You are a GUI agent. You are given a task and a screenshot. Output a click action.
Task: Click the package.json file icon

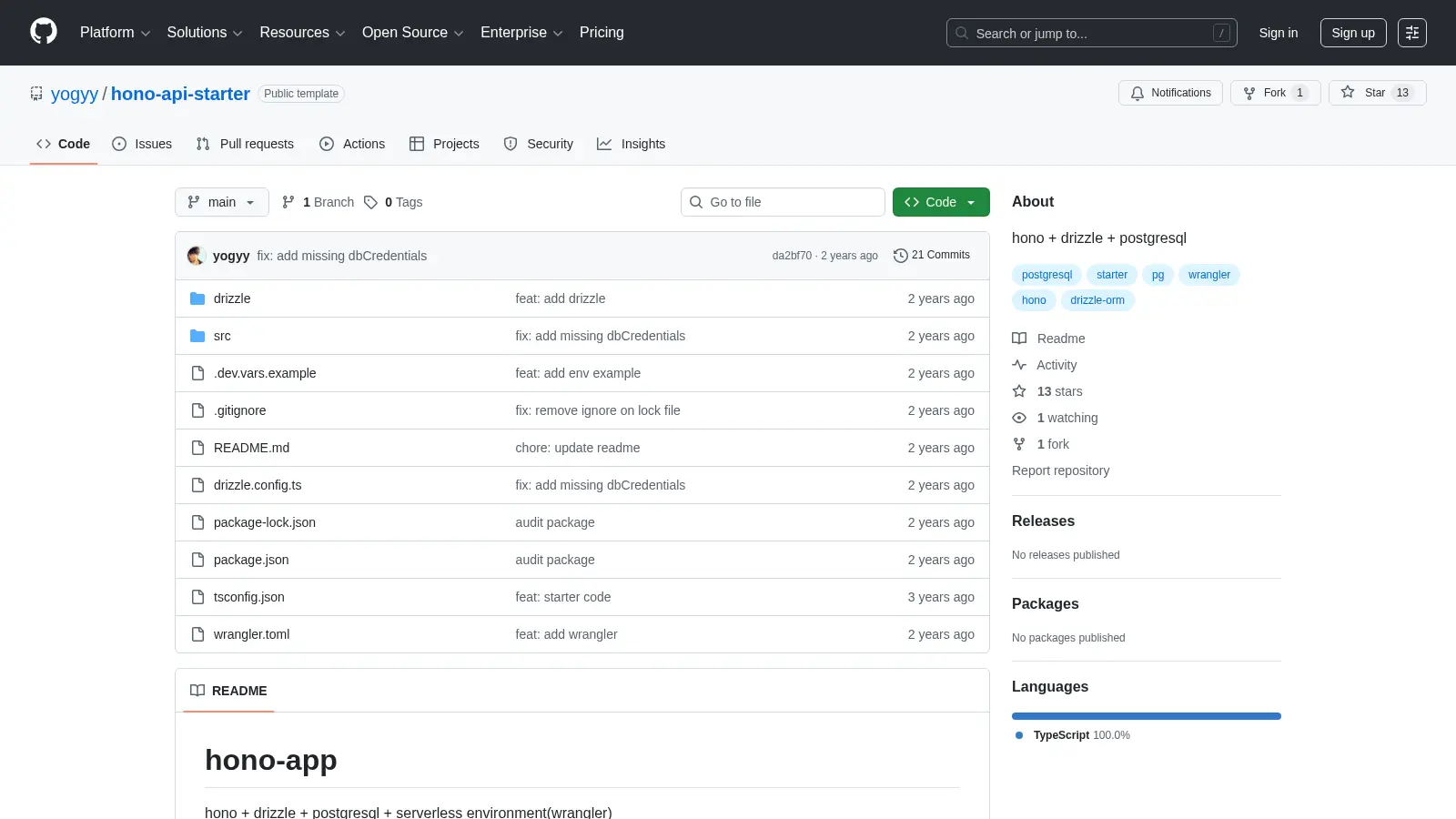197,560
